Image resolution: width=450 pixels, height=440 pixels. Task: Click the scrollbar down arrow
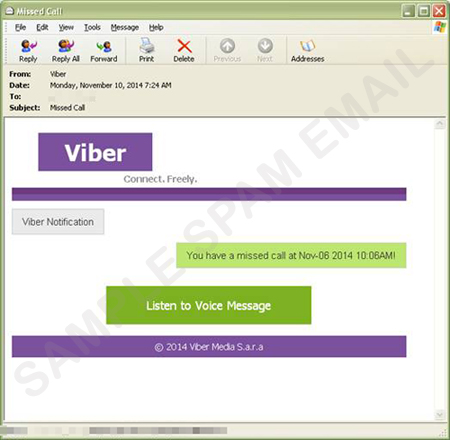click(440, 415)
